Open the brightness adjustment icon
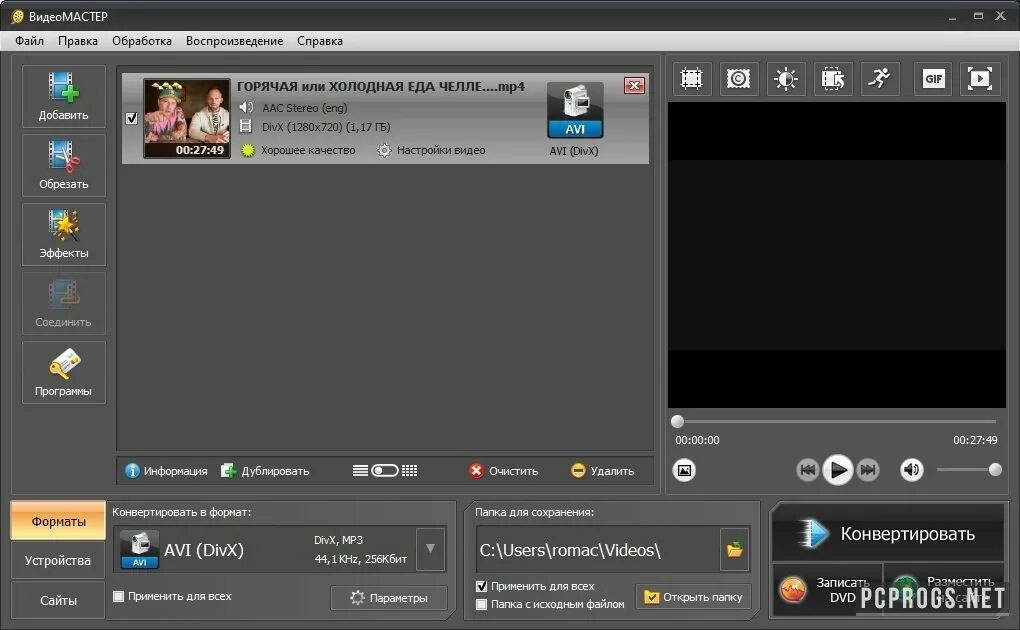The height and width of the screenshot is (630, 1020). point(786,79)
